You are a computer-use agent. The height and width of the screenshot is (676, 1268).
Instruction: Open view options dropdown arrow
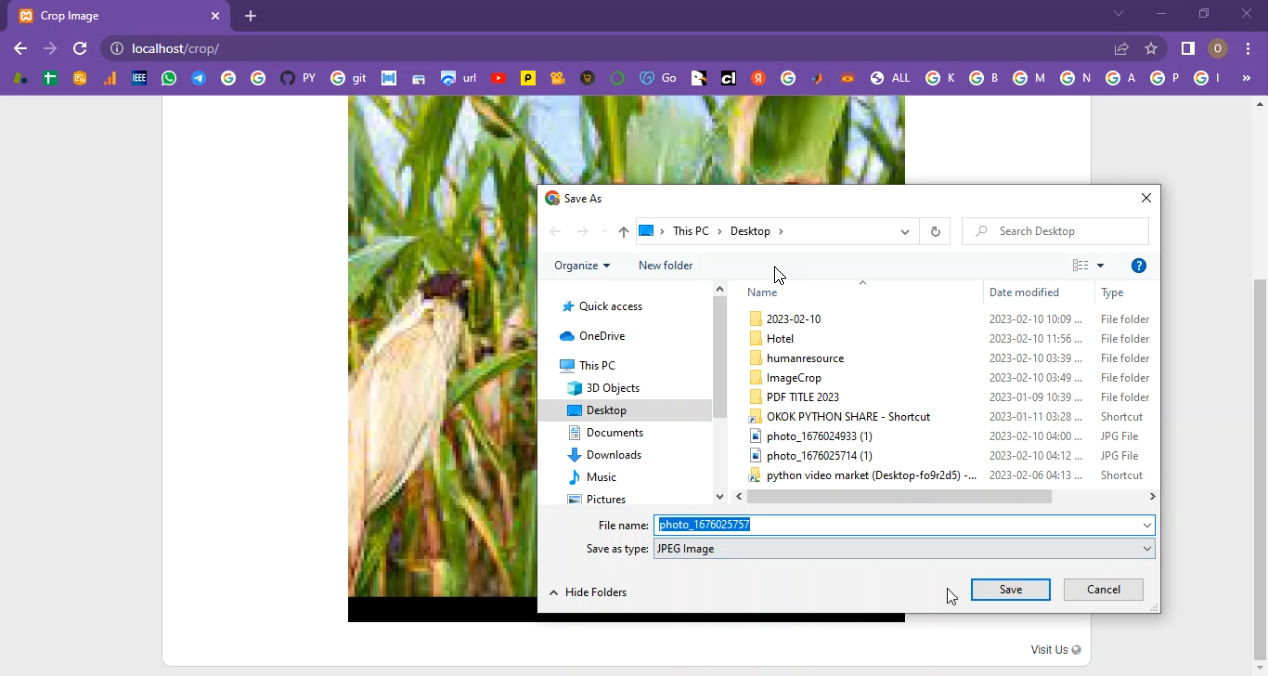click(1100, 265)
